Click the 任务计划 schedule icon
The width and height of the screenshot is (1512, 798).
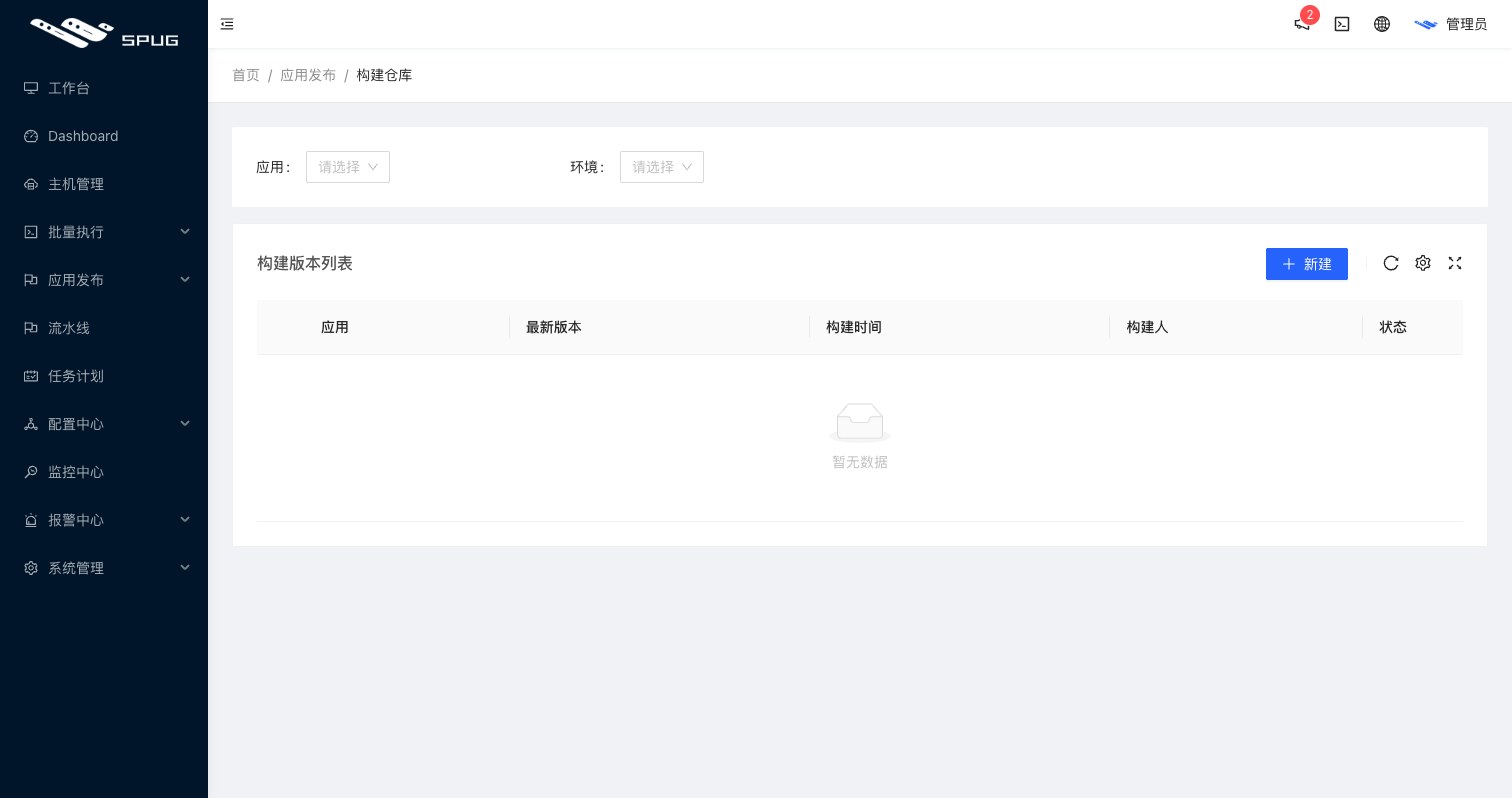pos(31,376)
